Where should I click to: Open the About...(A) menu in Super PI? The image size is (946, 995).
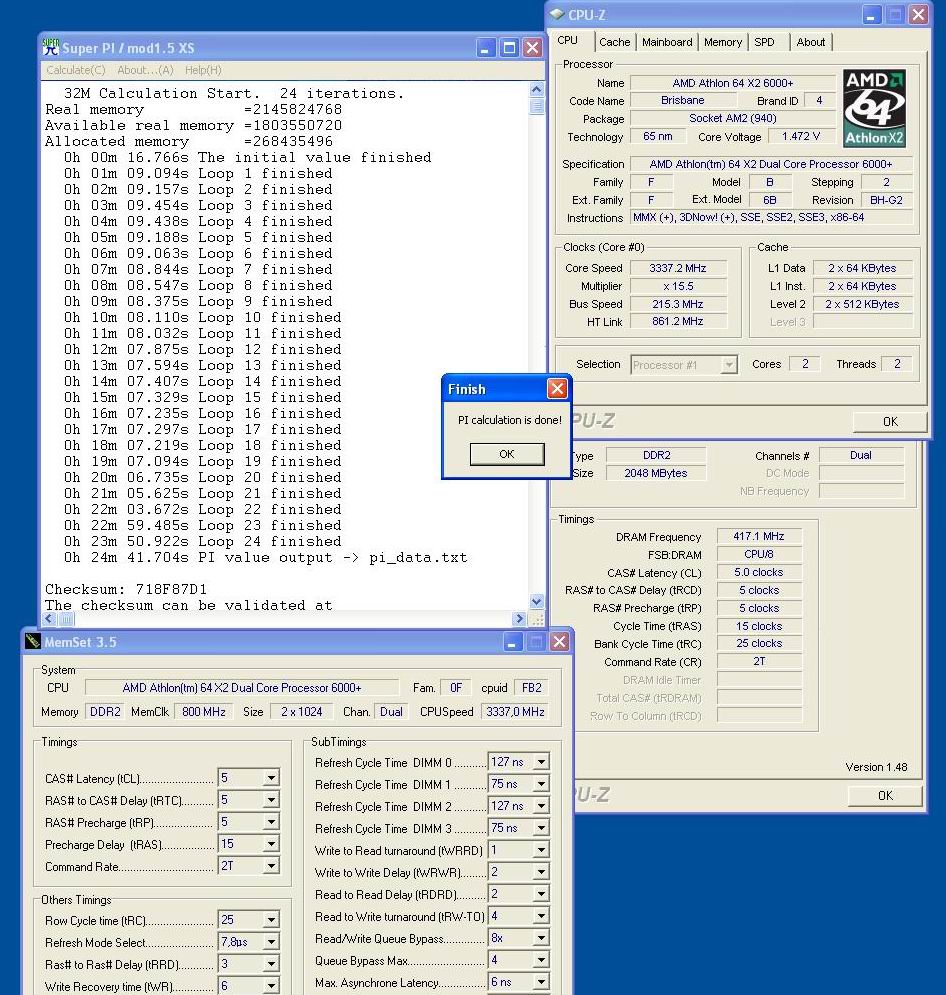tap(145, 70)
